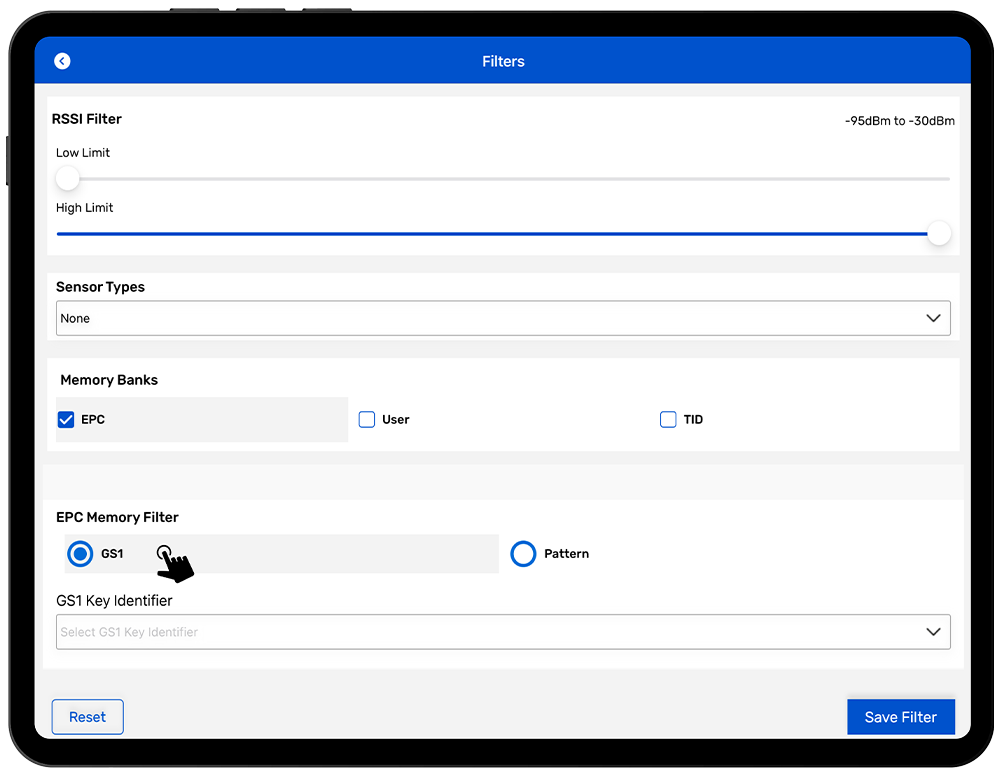Open the Sensor Types dropdown showing None
Image resolution: width=1000 pixels, height=774 pixels.
(x=490, y=318)
